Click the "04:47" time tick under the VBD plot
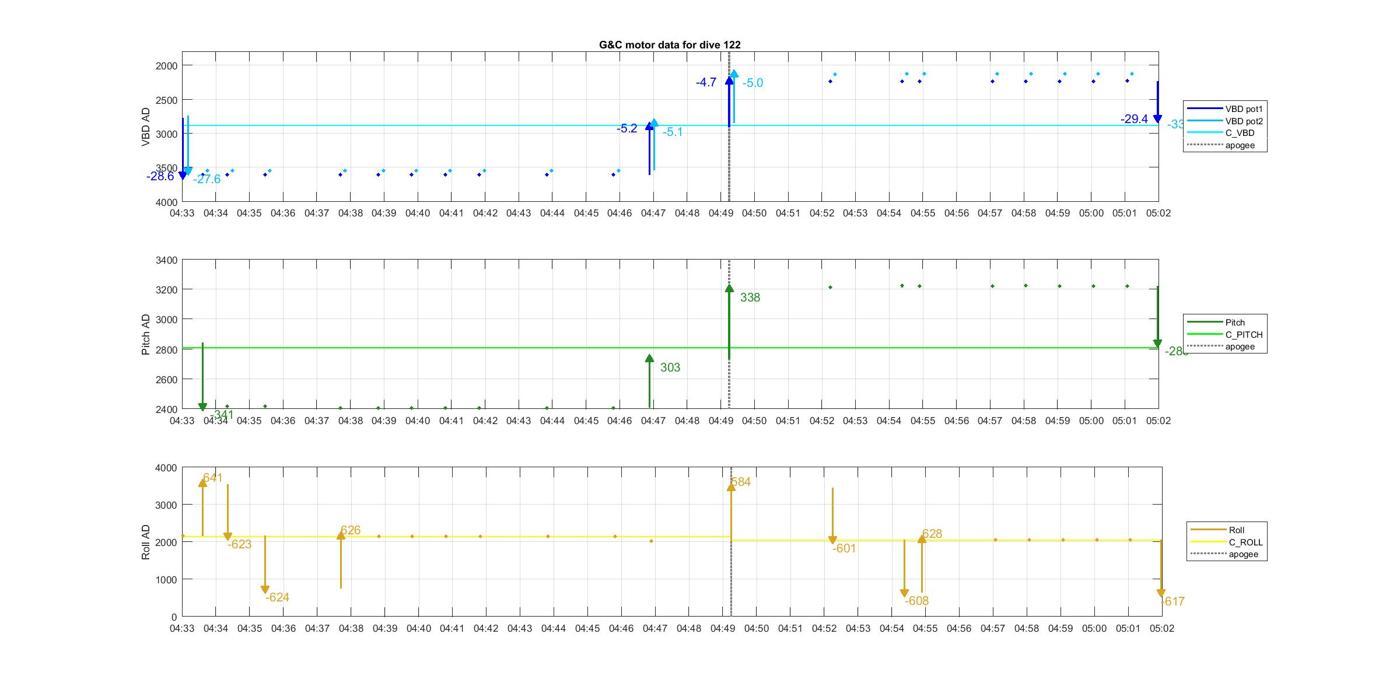The width and height of the screenshot is (1400, 693). click(x=654, y=213)
